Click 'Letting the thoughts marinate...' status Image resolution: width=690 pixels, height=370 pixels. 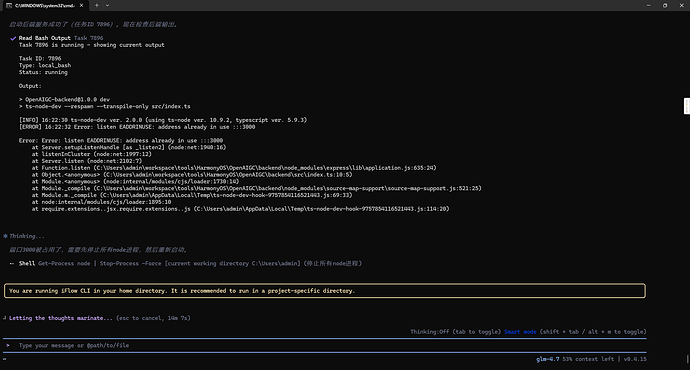[61, 318]
